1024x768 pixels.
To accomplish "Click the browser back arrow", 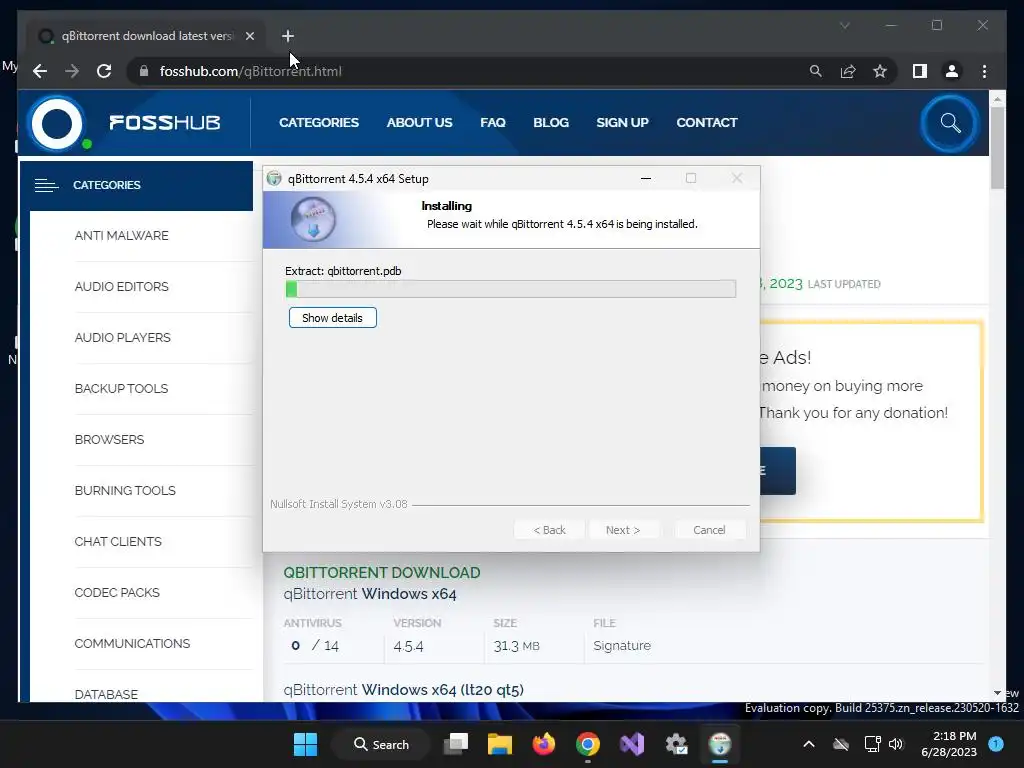I will tap(40, 71).
